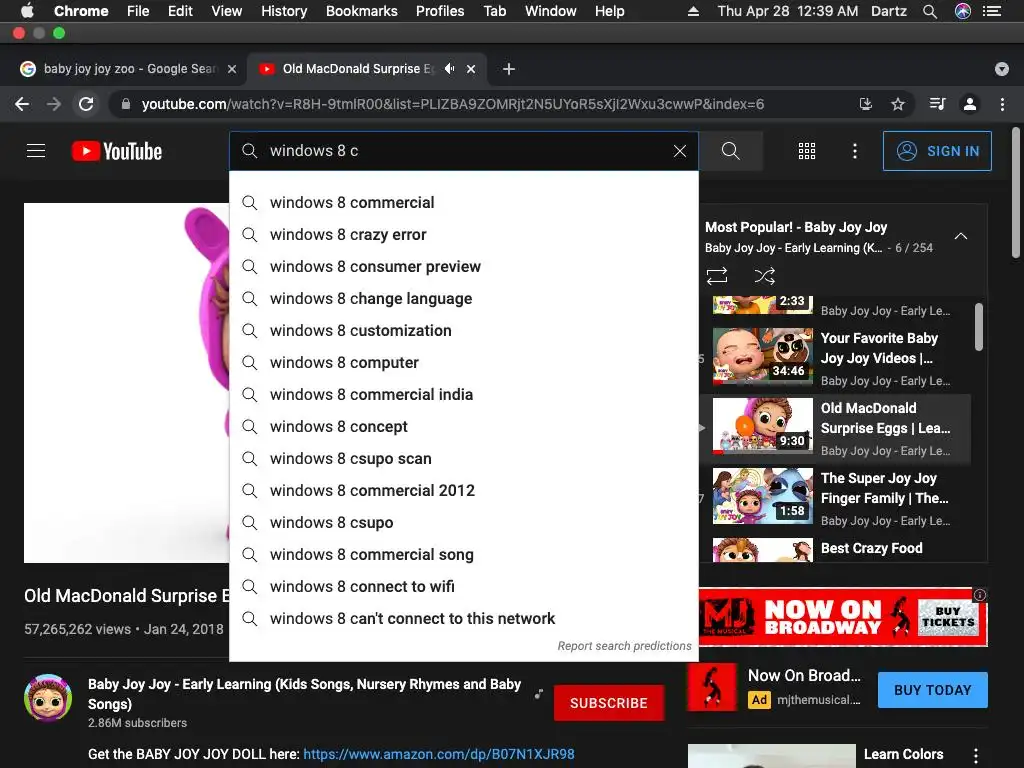Close the baby joy joy zoo Google tab
1024x768 pixels.
pyautogui.click(x=232, y=69)
